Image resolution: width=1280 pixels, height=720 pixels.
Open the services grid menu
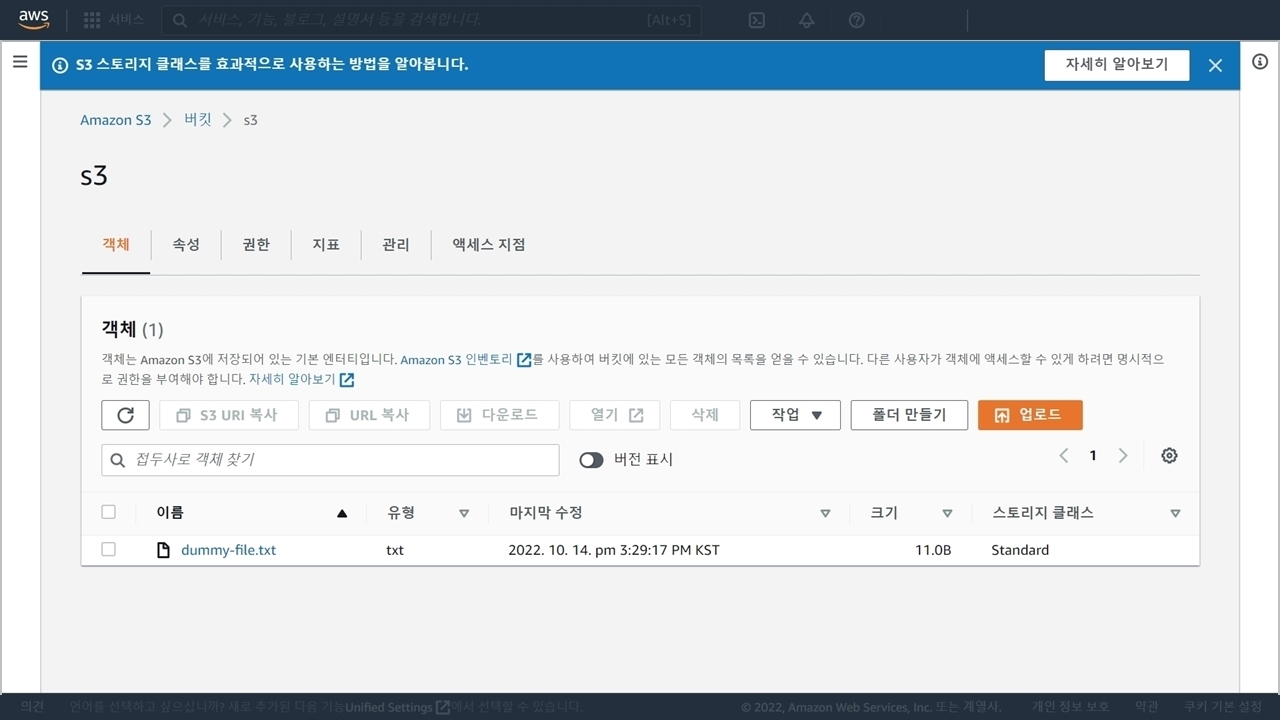tap(92, 20)
